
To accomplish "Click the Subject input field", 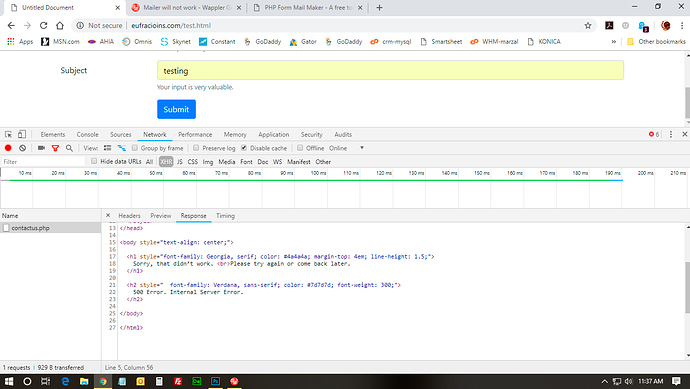I will (x=390, y=70).
